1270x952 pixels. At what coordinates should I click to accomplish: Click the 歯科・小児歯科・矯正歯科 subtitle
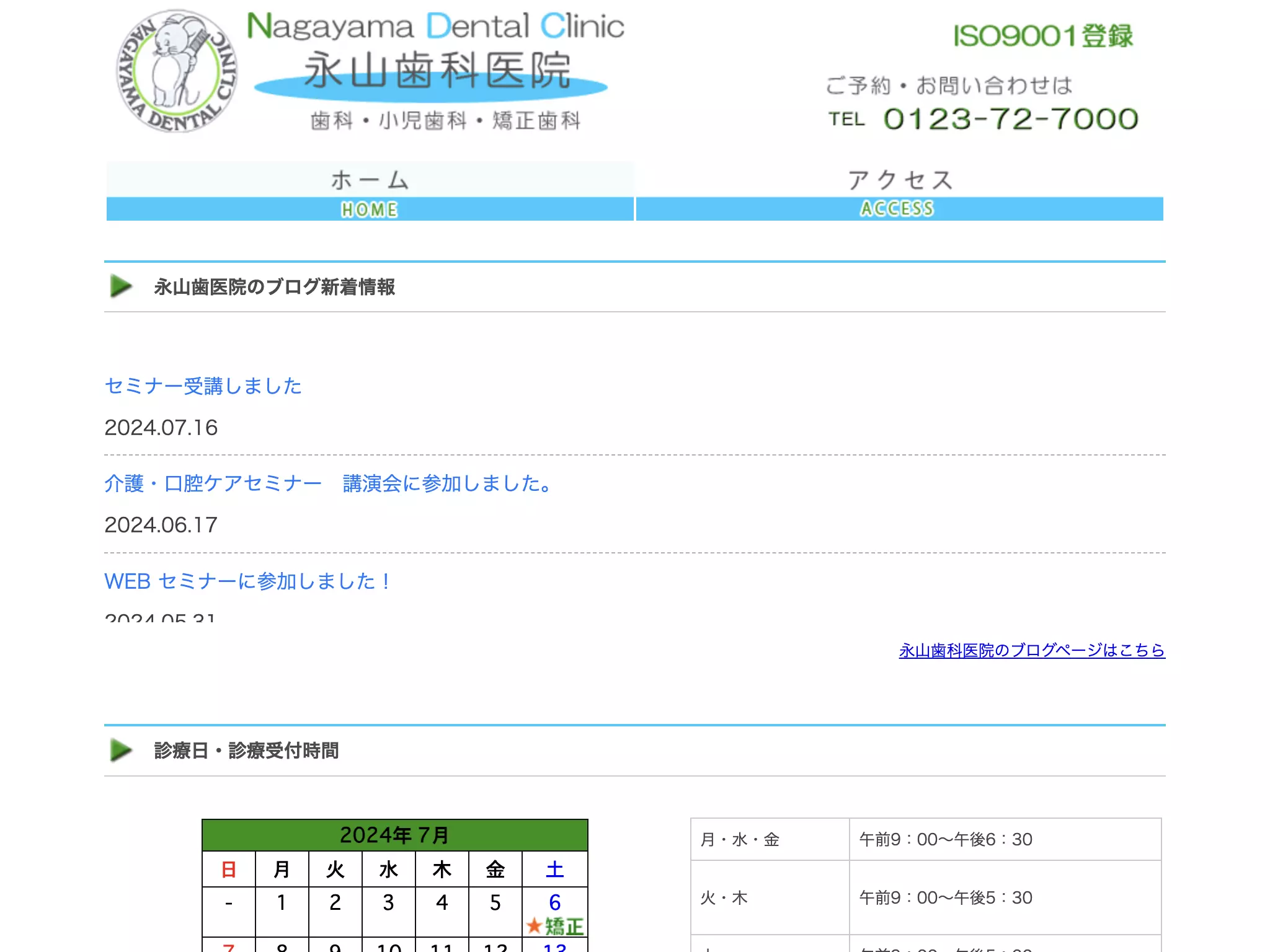(x=446, y=120)
